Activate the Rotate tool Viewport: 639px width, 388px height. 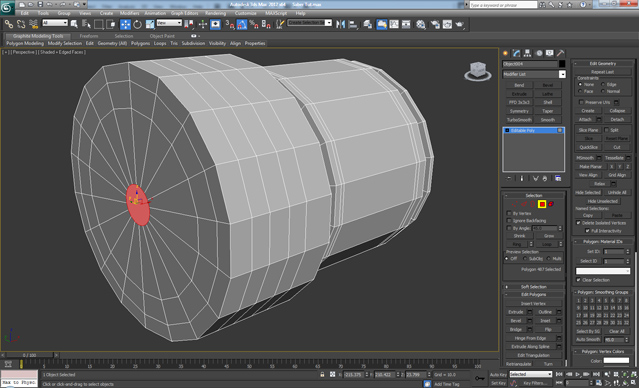[x=137, y=24]
